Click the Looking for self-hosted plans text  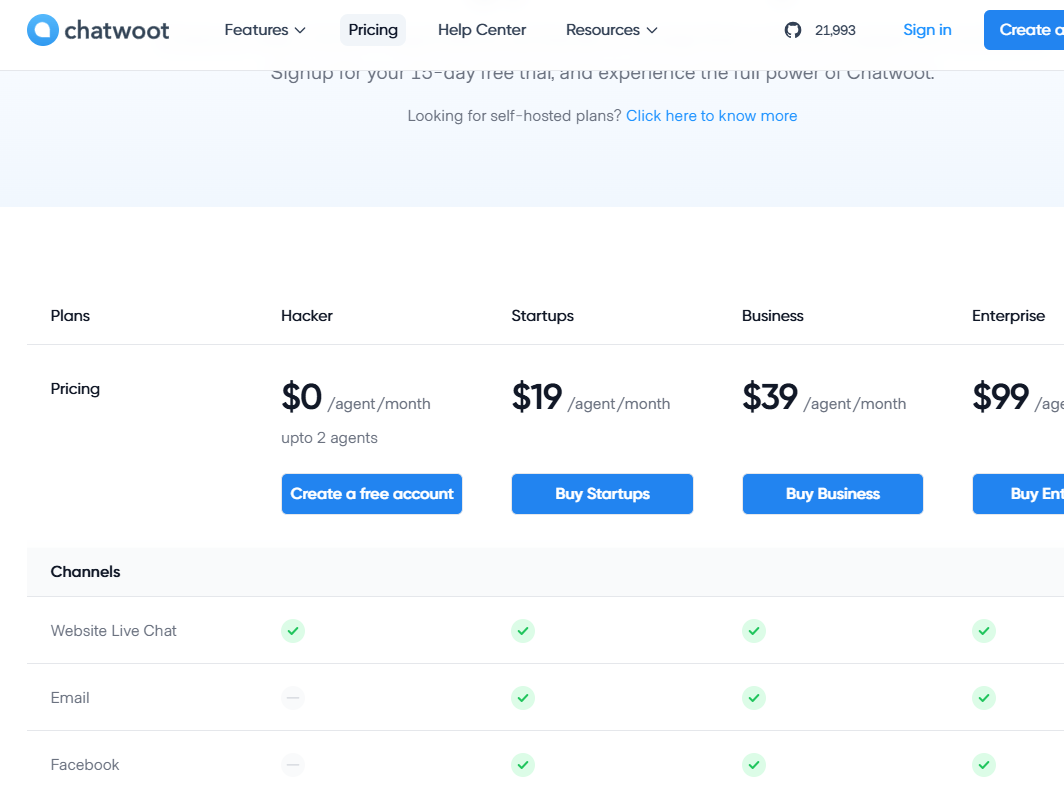click(x=514, y=116)
